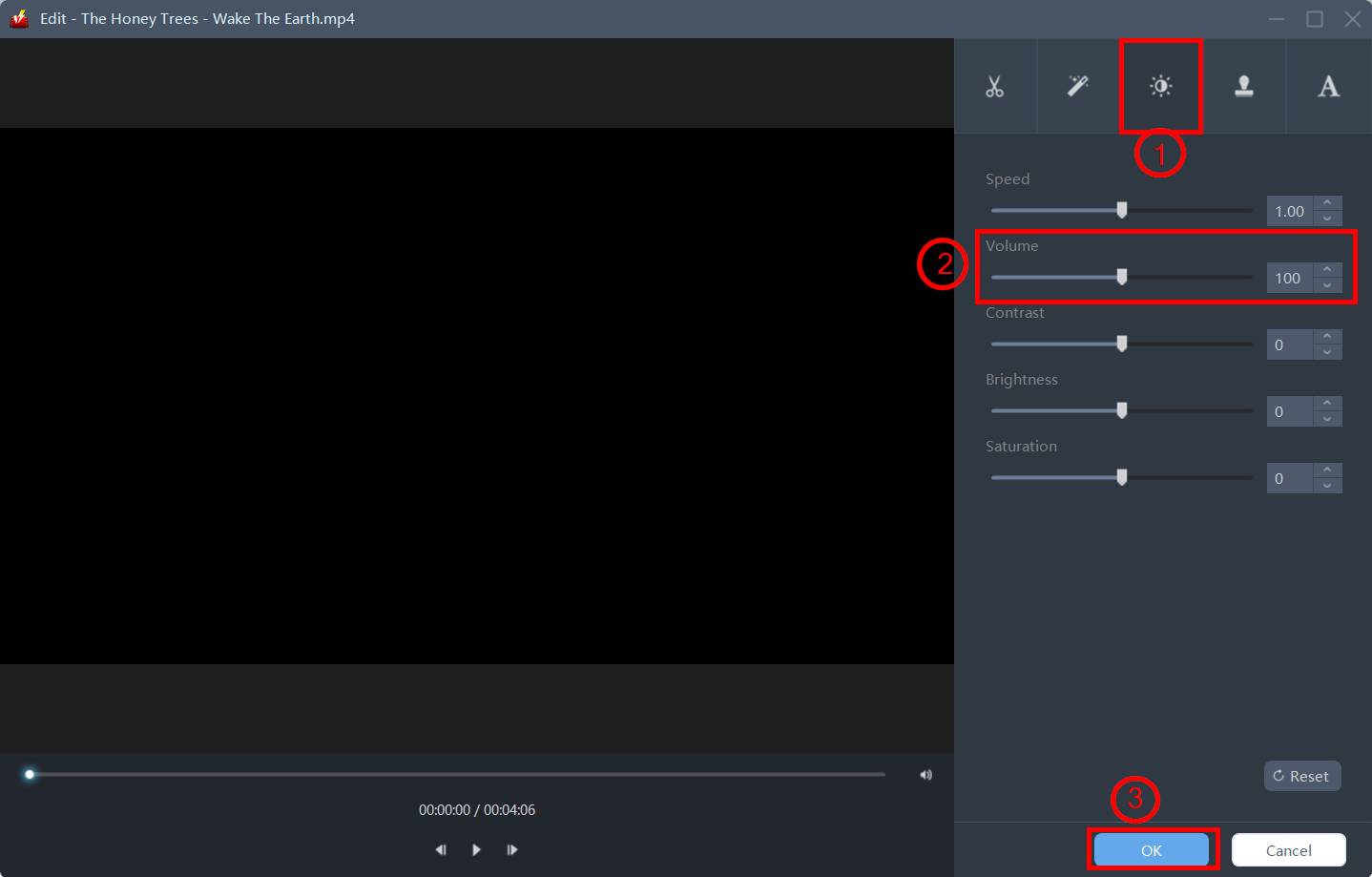
Task: Click the Volume slider handle
Action: 1122,277
